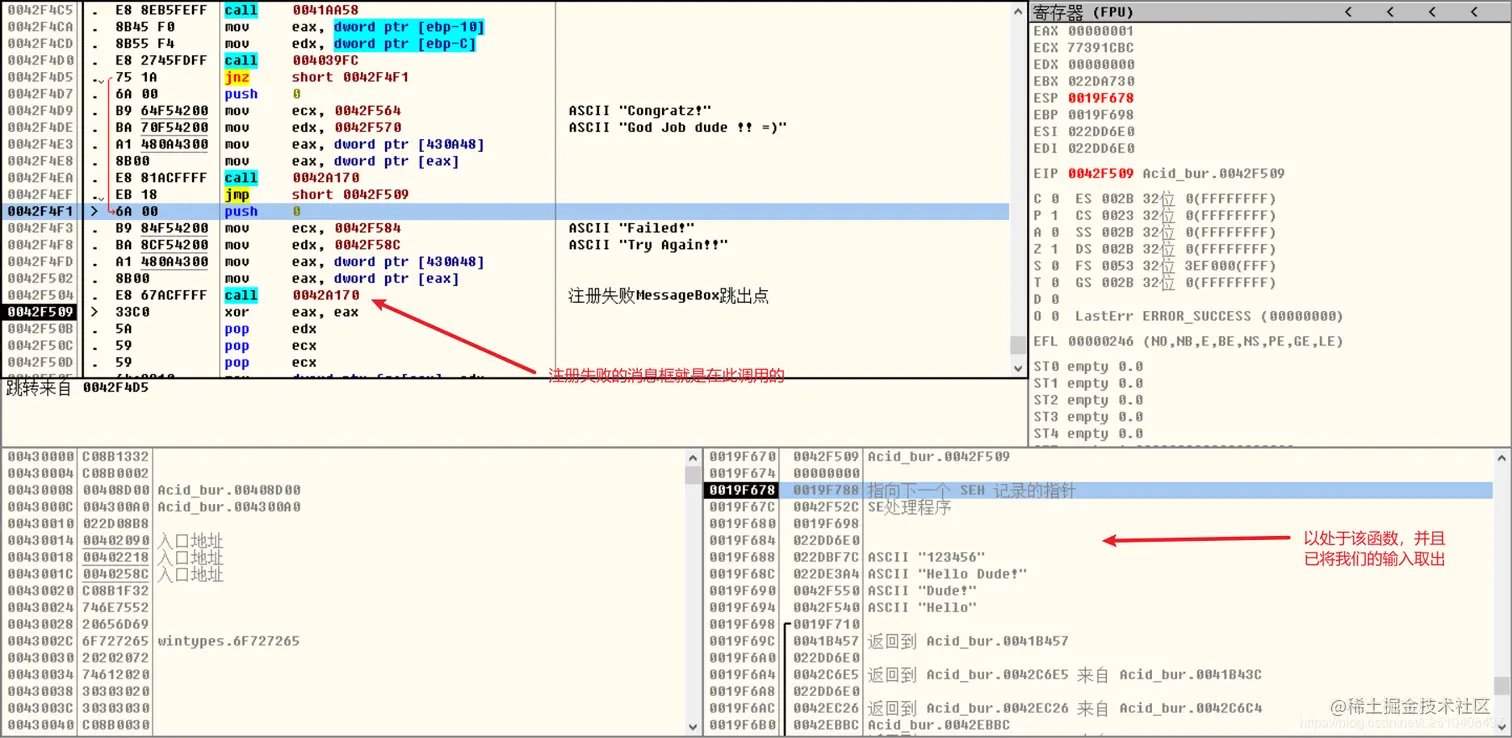Click EIP value 0042F509
This screenshot has height=738, width=1512.
click(1101, 173)
